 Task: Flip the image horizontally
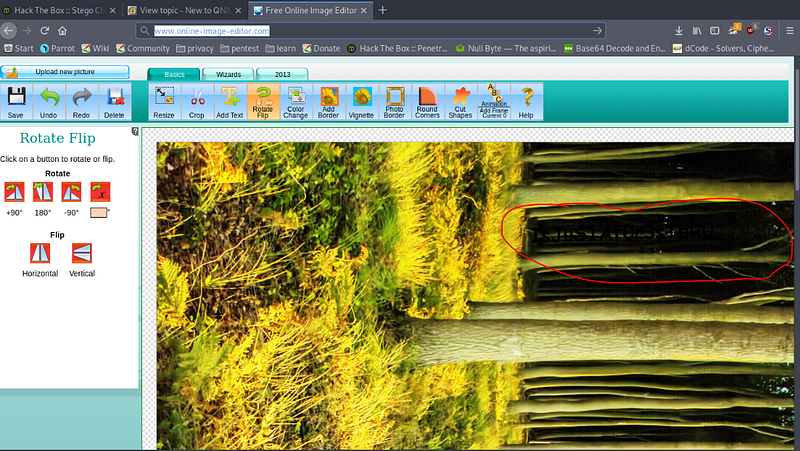pos(40,253)
